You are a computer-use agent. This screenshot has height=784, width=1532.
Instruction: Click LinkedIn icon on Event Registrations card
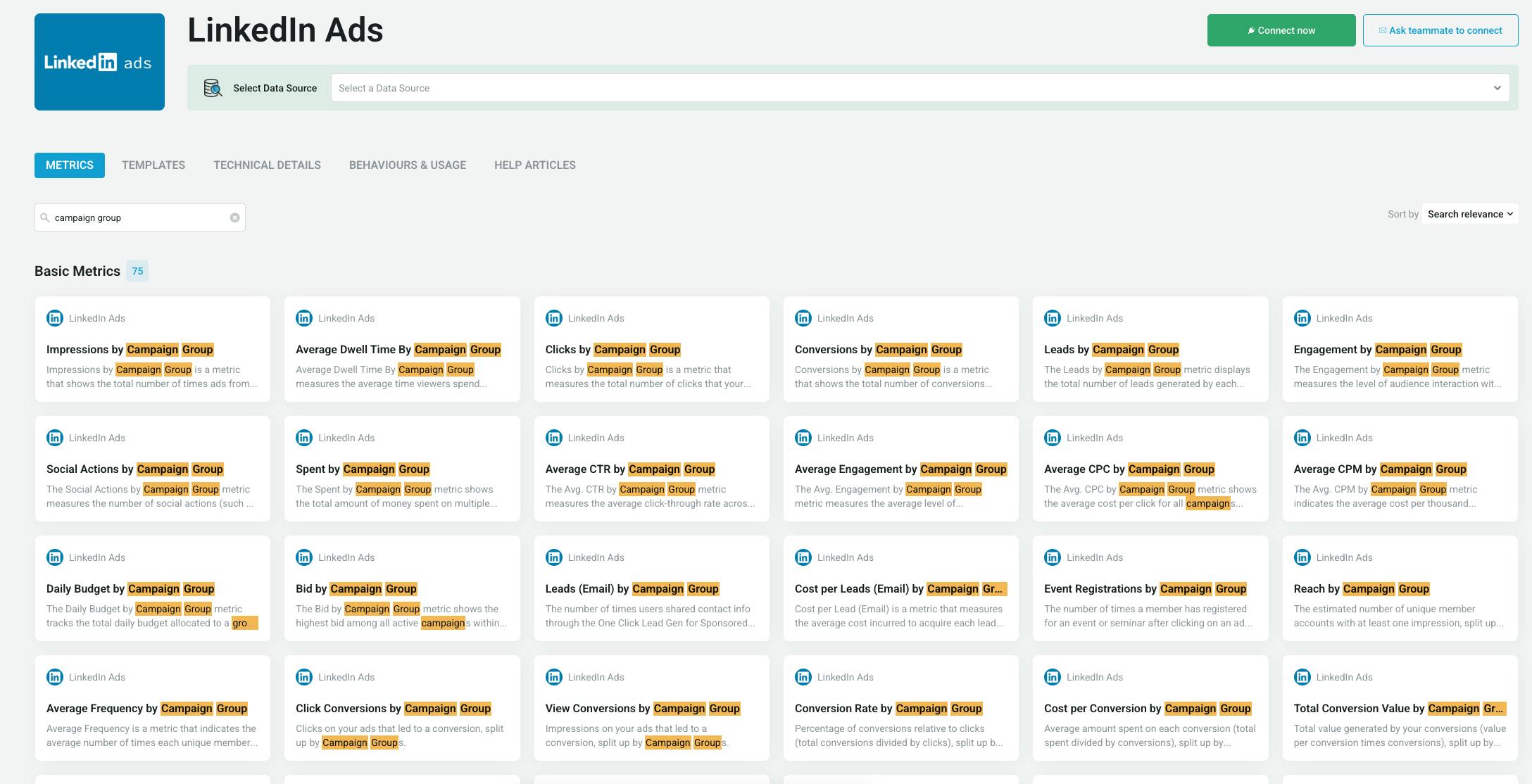[x=1053, y=557]
